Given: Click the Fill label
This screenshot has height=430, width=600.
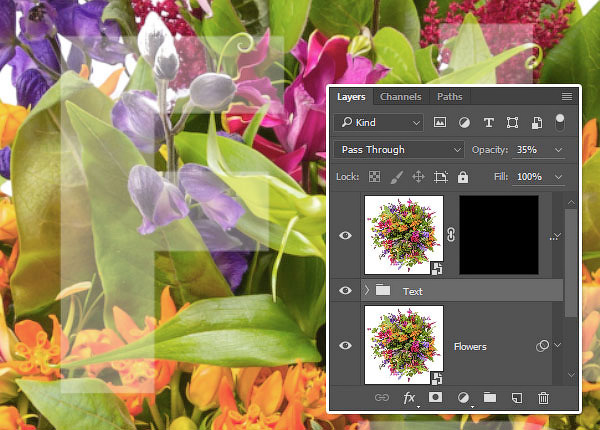Looking at the screenshot, I should click(x=501, y=177).
